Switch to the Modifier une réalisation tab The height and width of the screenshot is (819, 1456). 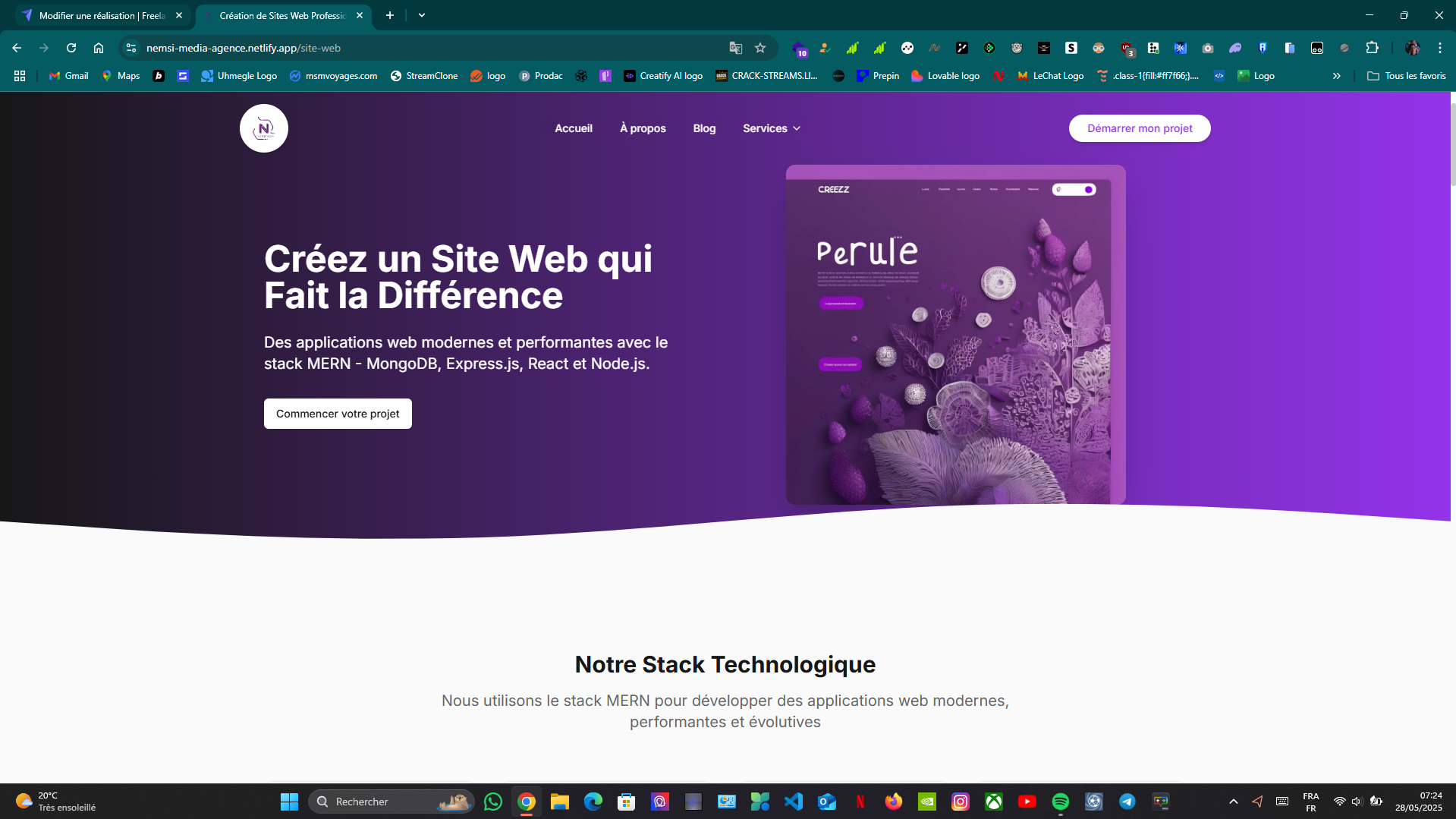coord(101,15)
